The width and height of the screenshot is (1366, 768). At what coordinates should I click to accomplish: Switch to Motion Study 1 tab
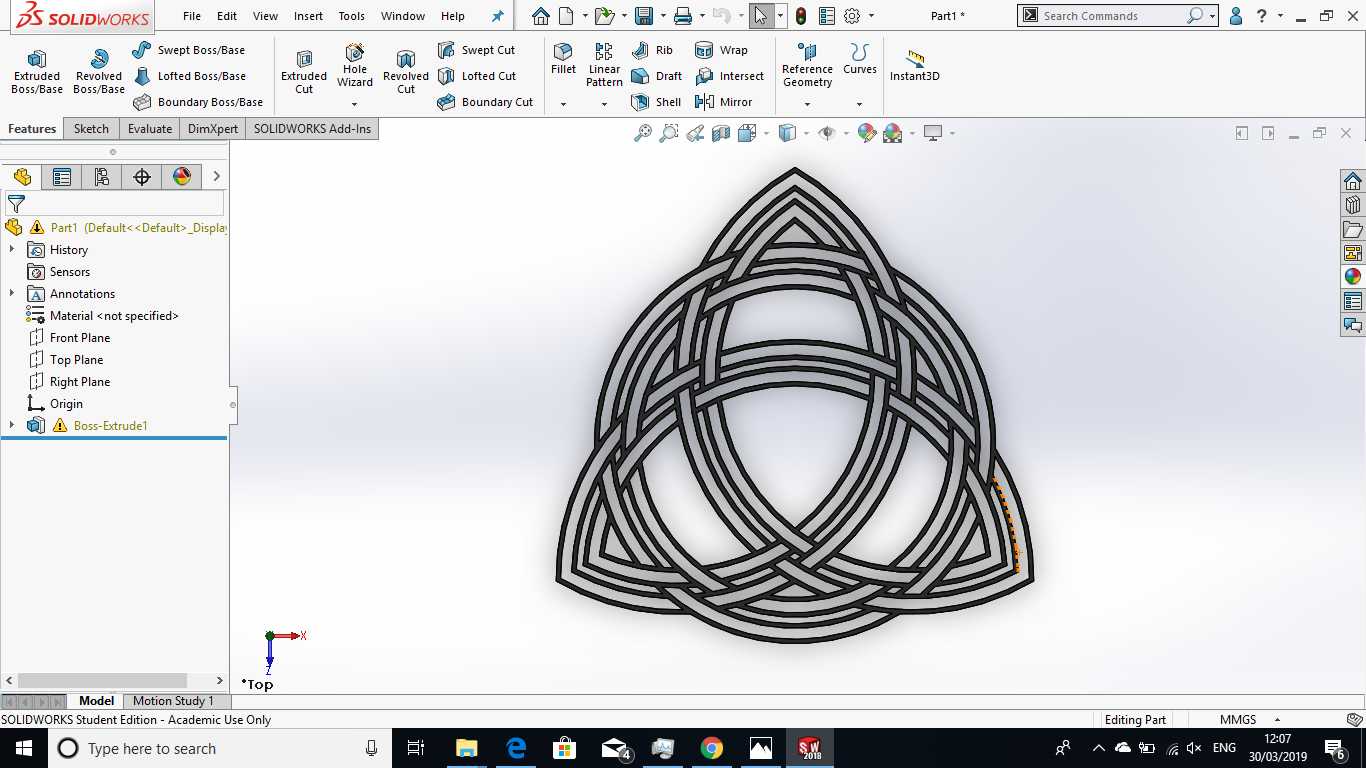point(173,701)
